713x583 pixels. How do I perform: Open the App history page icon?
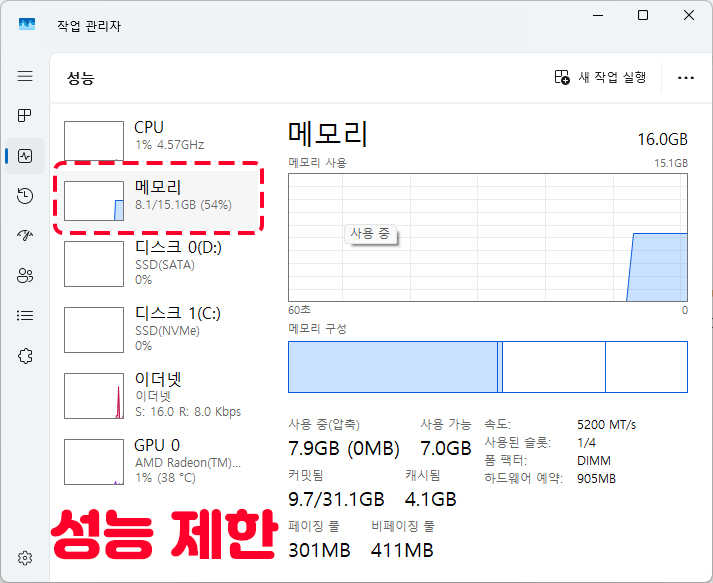point(25,196)
